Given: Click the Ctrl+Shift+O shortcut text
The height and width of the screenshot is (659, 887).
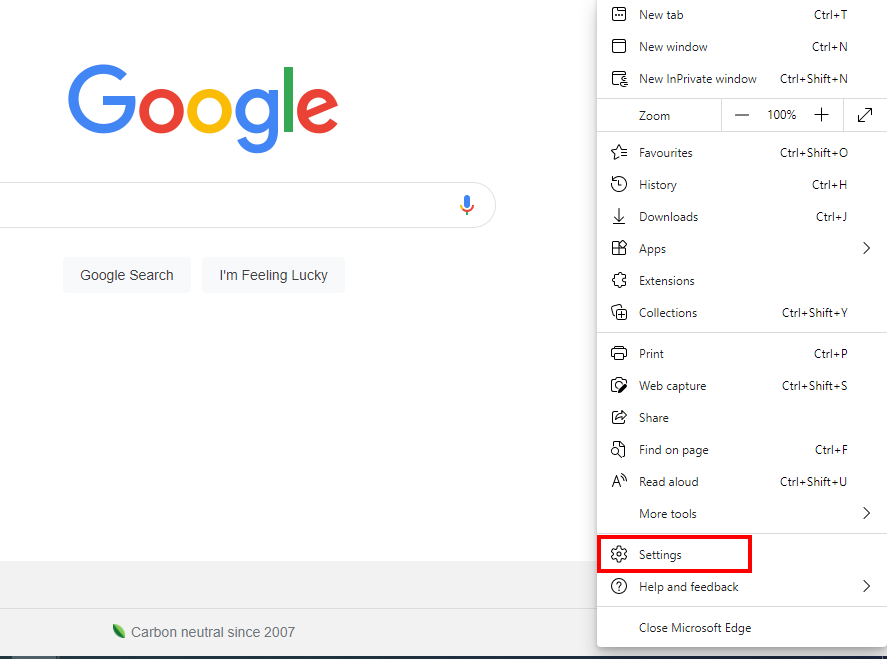Looking at the screenshot, I should 813,153.
